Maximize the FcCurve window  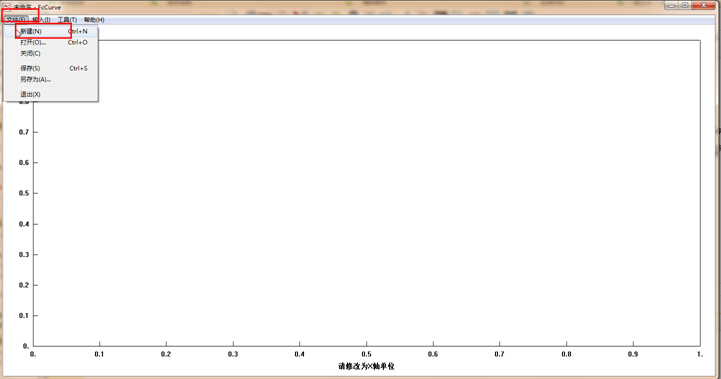coord(685,5)
